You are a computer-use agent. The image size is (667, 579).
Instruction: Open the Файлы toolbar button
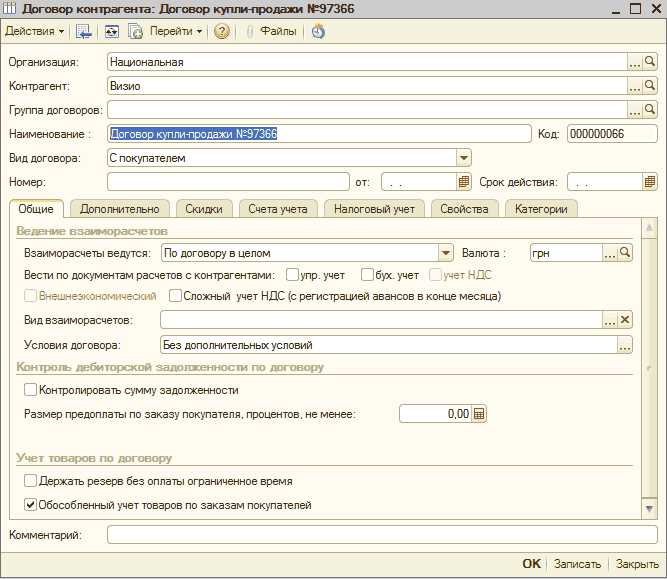pyautogui.click(x=272, y=31)
